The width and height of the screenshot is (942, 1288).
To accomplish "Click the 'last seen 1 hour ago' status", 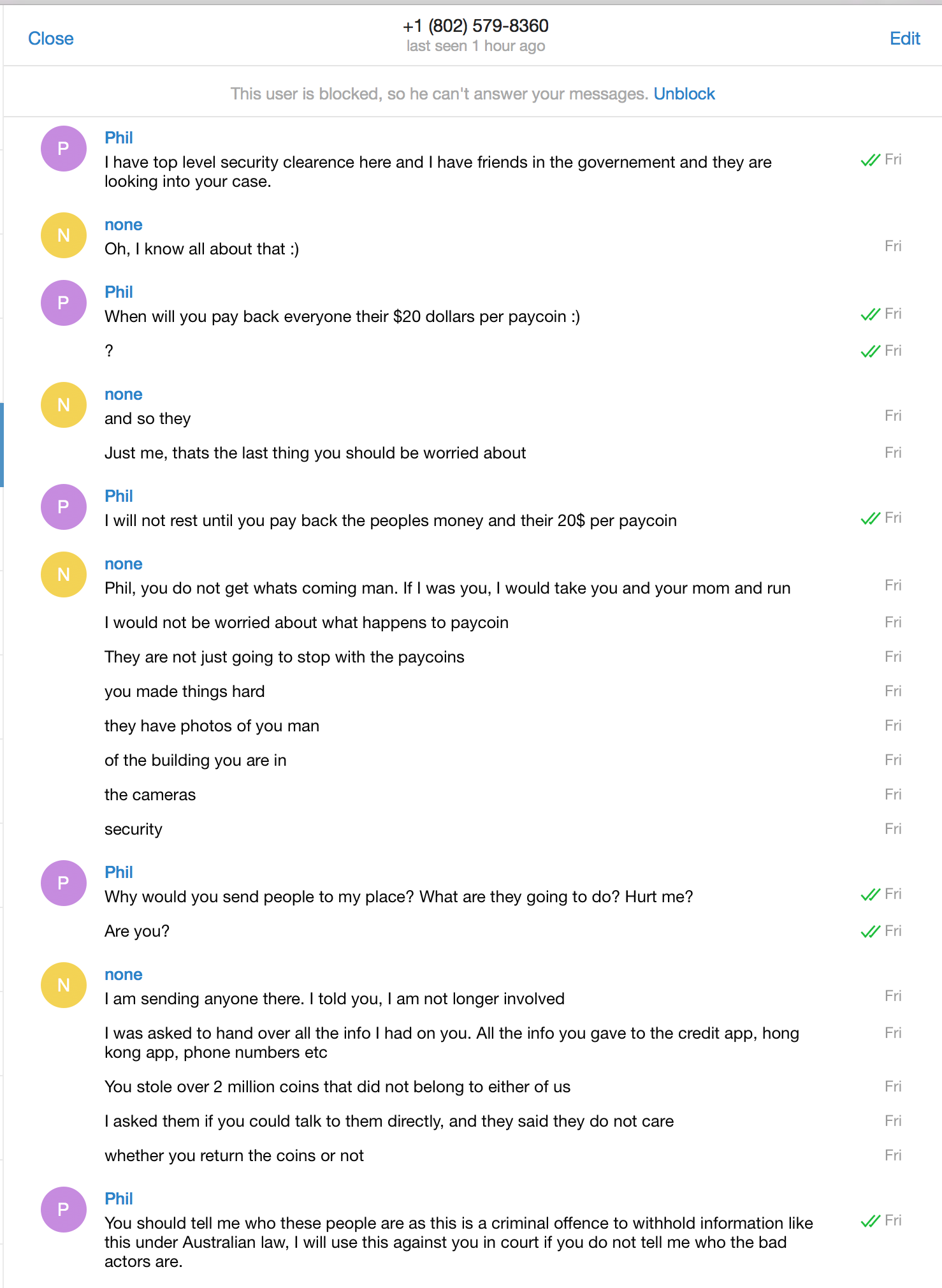I will pos(475,46).
